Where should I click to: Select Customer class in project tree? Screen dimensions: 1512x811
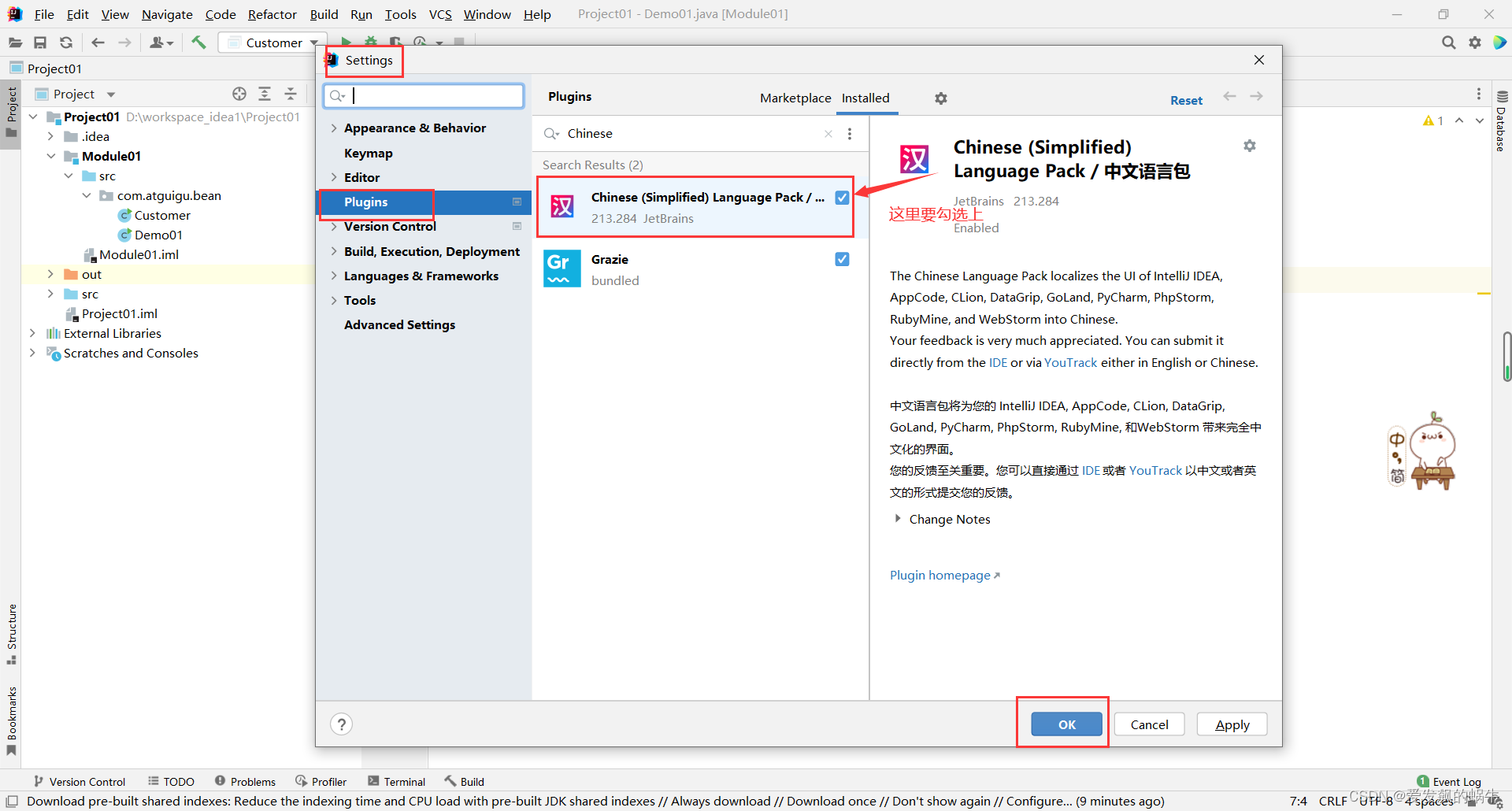pos(162,215)
